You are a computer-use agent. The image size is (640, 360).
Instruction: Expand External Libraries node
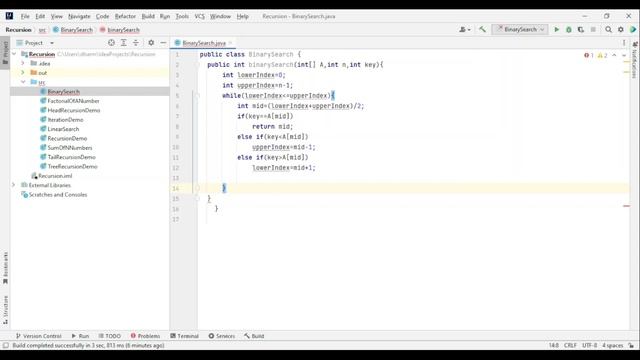click(x=14, y=185)
